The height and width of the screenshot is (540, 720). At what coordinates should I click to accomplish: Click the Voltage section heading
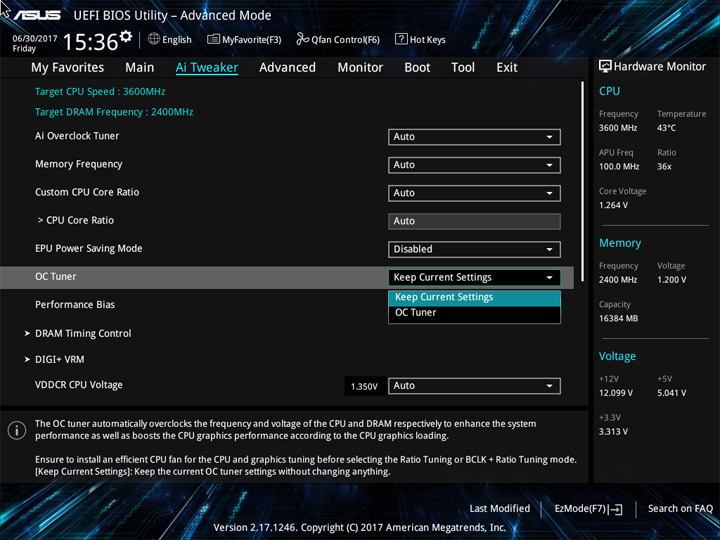618,356
